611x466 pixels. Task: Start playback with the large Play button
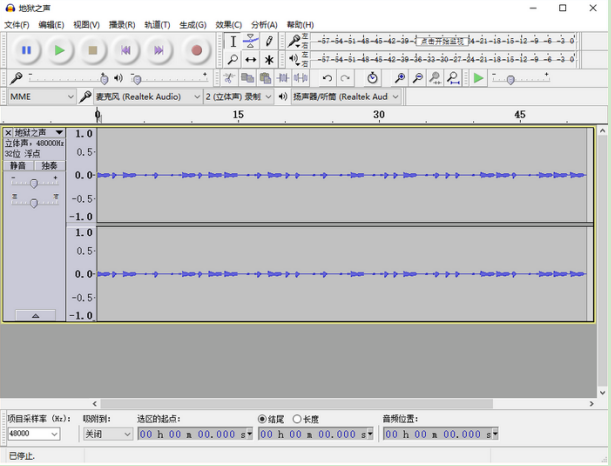[x=59, y=50]
